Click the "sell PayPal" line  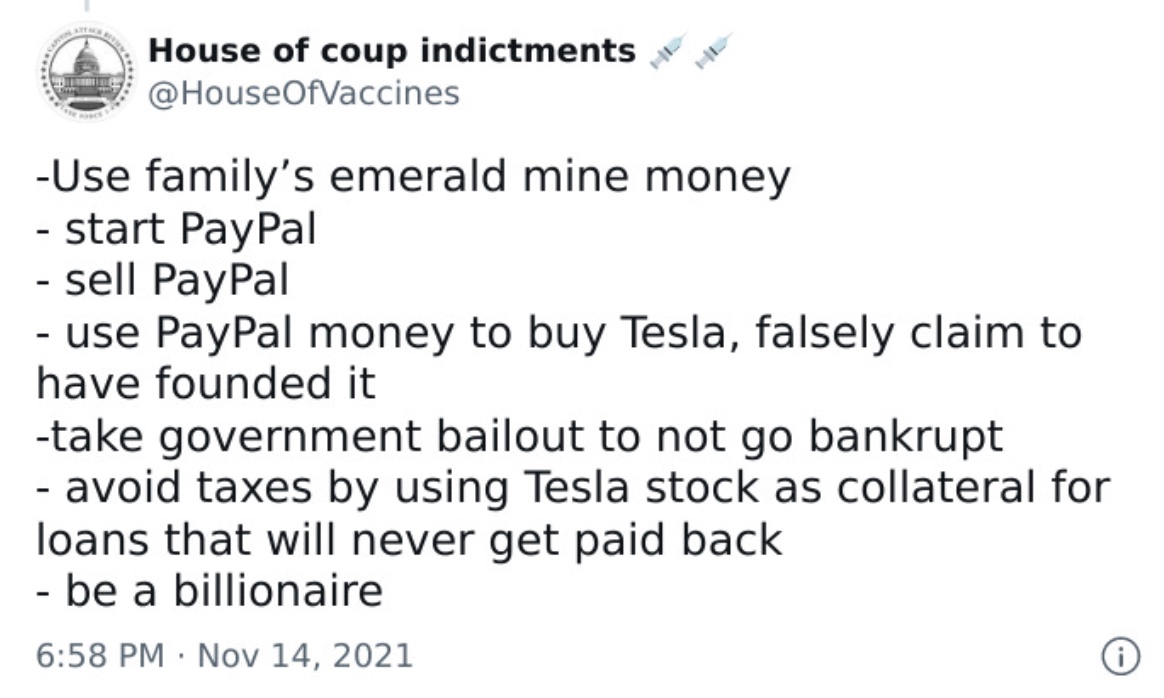tap(162, 281)
